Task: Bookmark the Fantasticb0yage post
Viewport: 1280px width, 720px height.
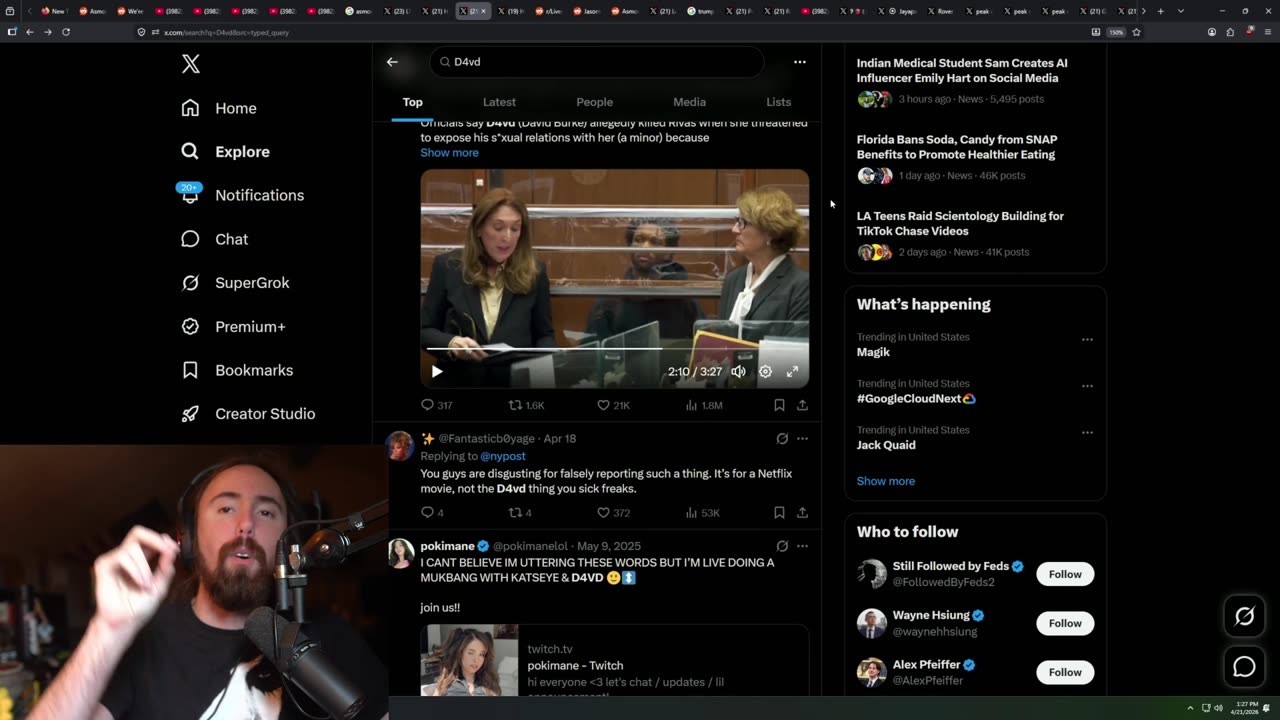Action: click(x=779, y=513)
